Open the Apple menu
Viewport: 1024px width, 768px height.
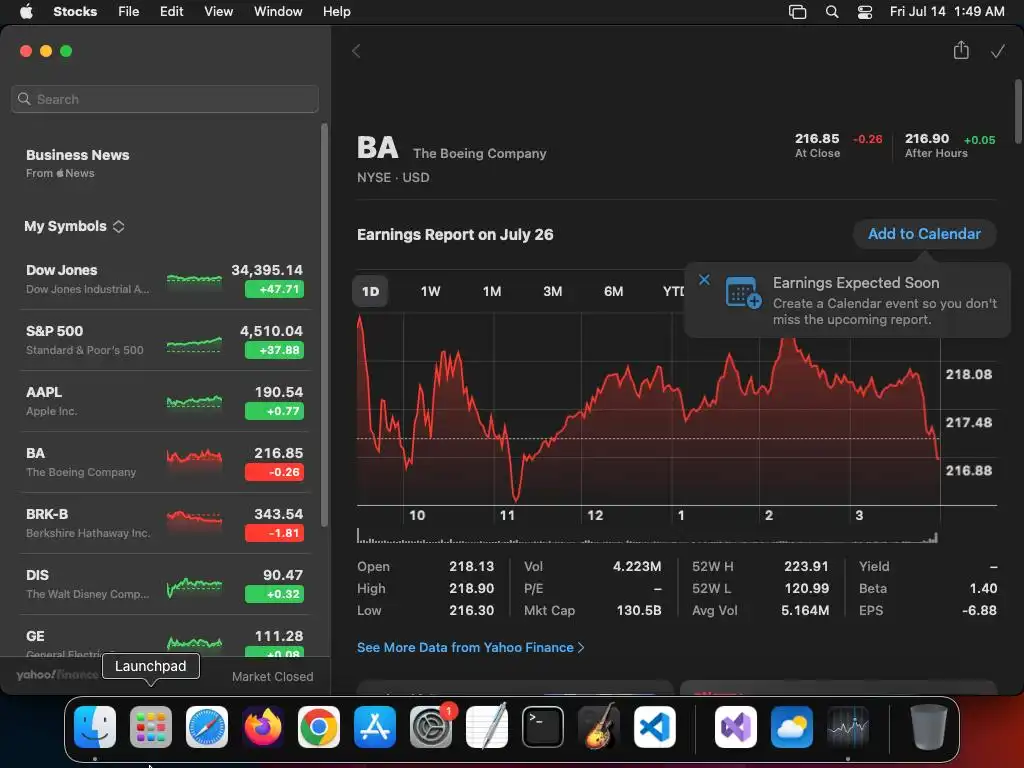pyautogui.click(x=26, y=11)
